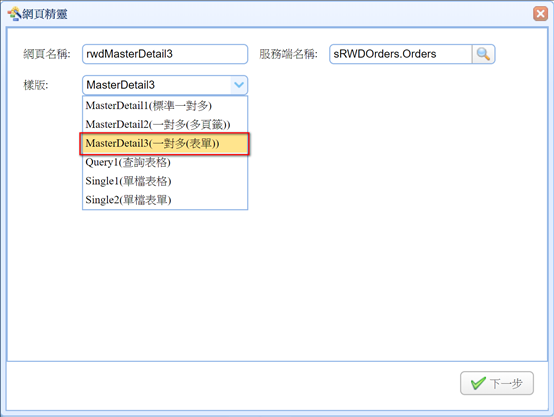The image size is (554, 417).
Task: Choose MasterDetail2(一對多(多頁籤)) from the list
Action: 165,124
